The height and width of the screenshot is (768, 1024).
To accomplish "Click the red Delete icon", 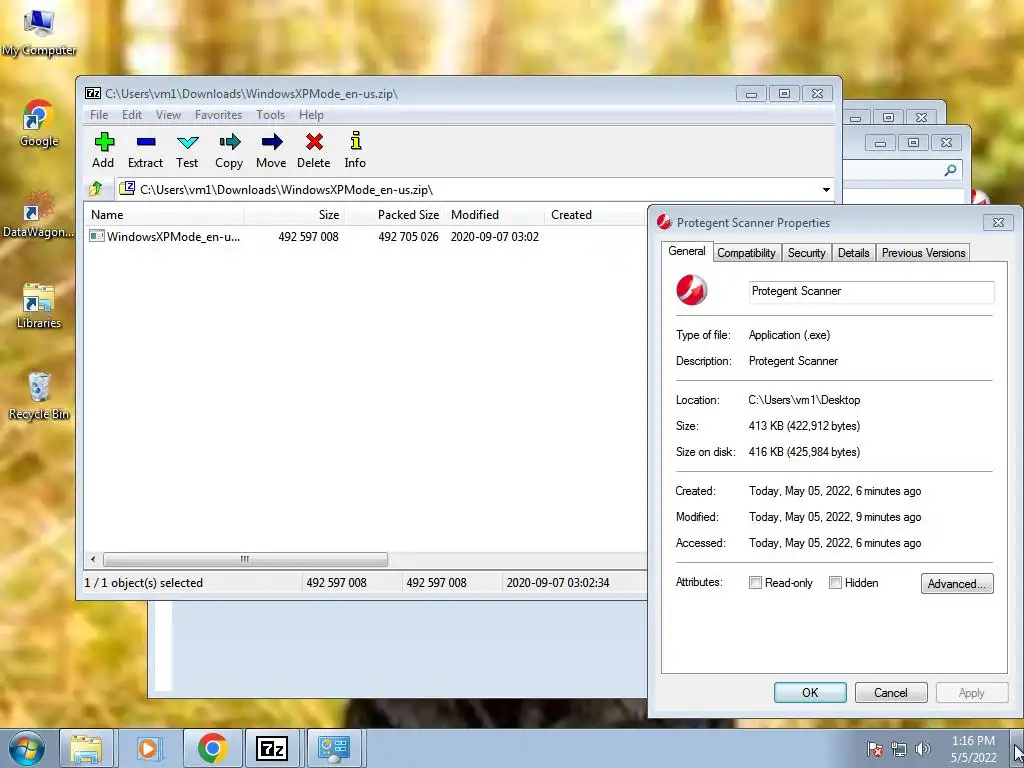I will coord(314,142).
